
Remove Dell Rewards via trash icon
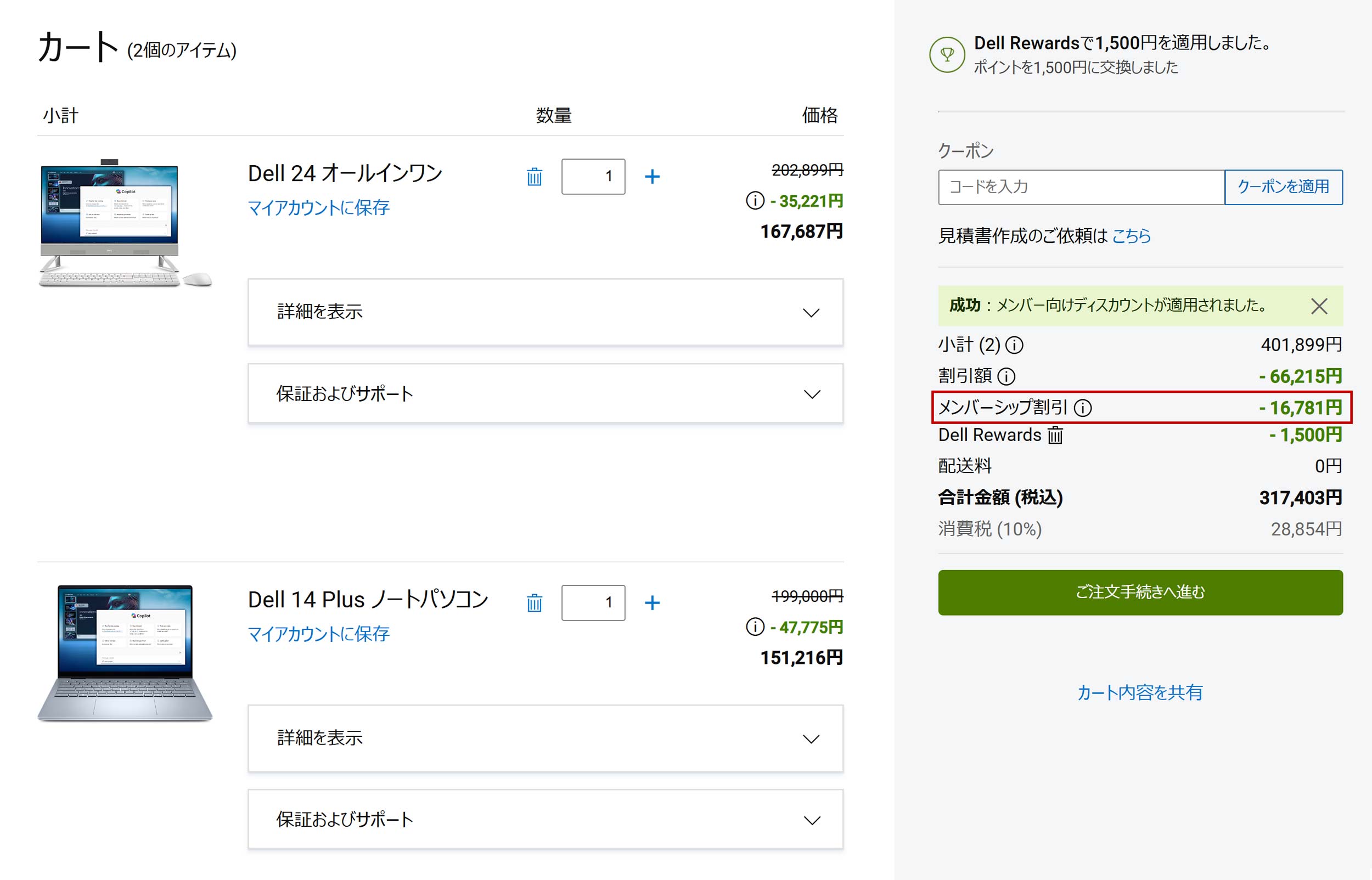(x=1055, y=436)
